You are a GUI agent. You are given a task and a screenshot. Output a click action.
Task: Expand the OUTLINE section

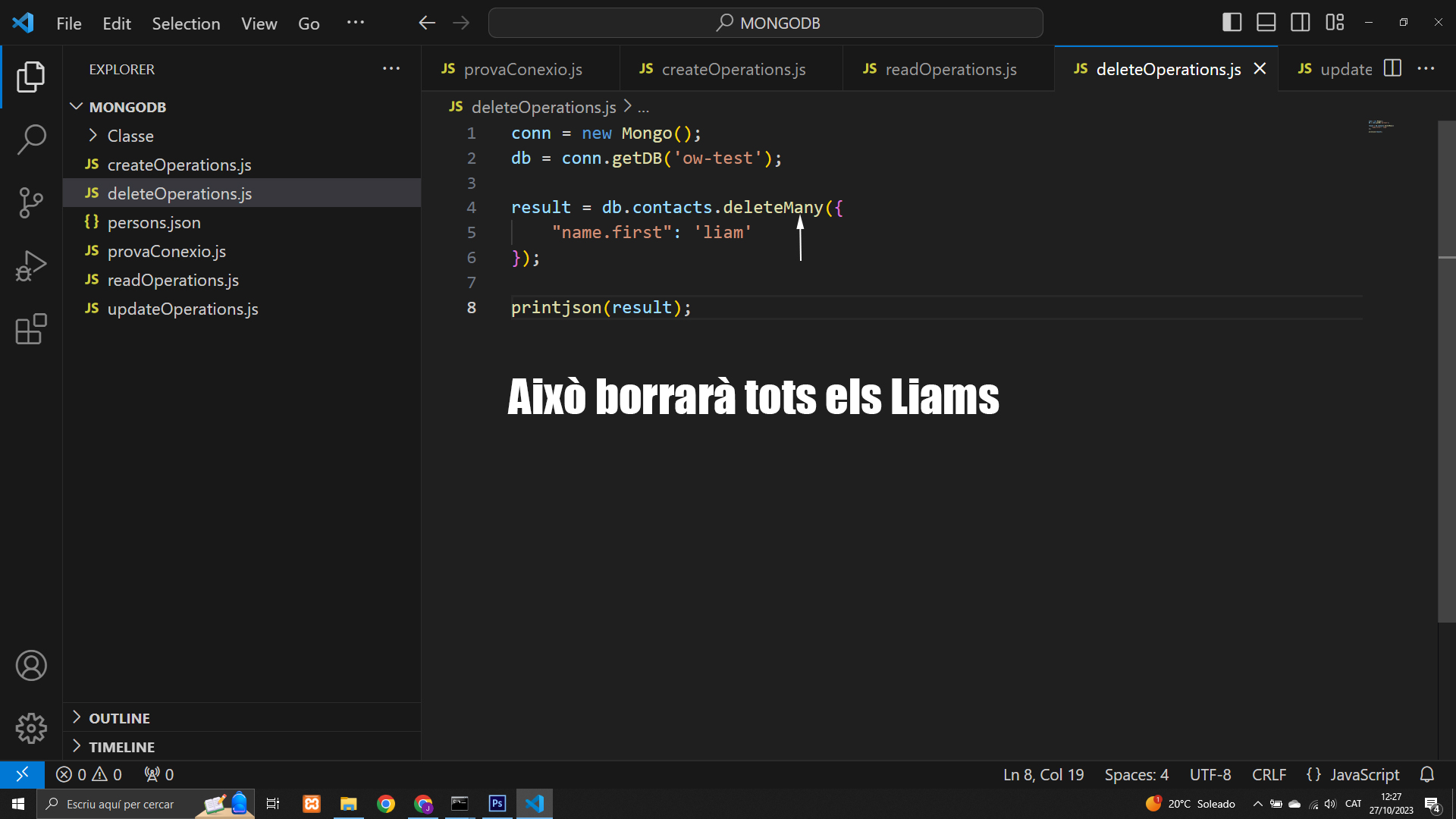point(119,718)
